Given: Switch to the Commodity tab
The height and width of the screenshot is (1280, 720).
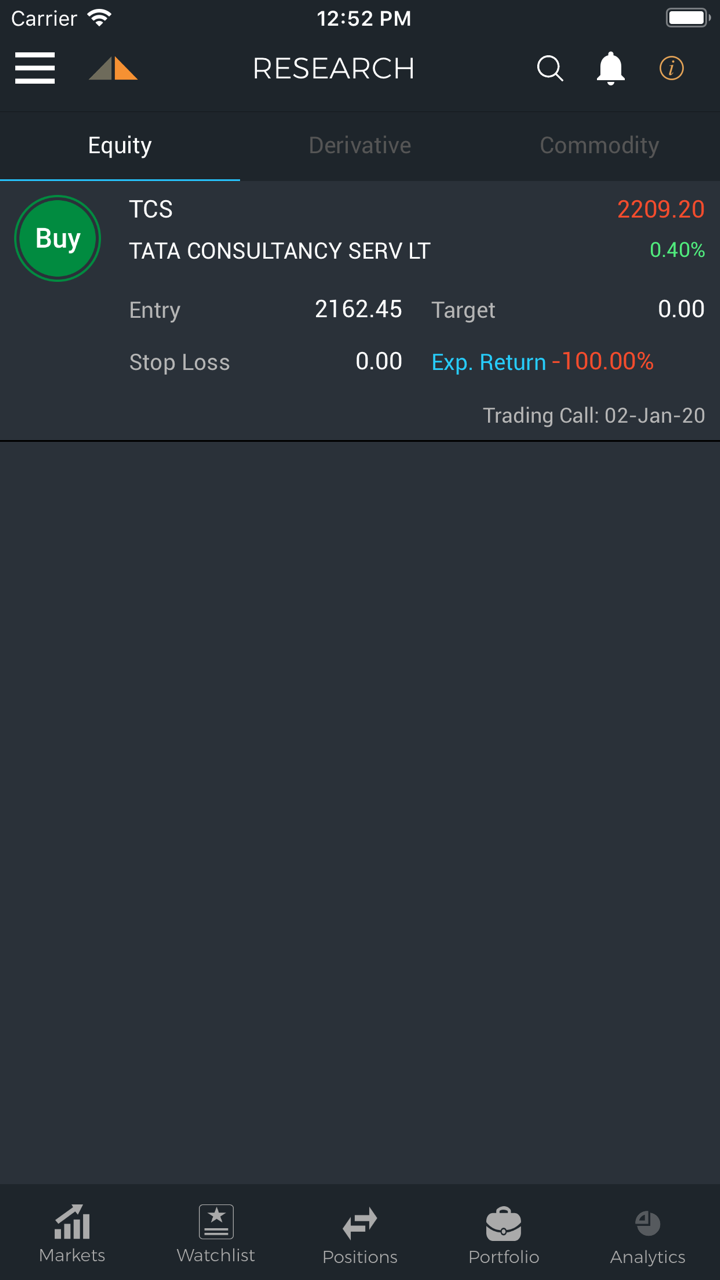Looking at the screenshot, I should click(599, 146).
